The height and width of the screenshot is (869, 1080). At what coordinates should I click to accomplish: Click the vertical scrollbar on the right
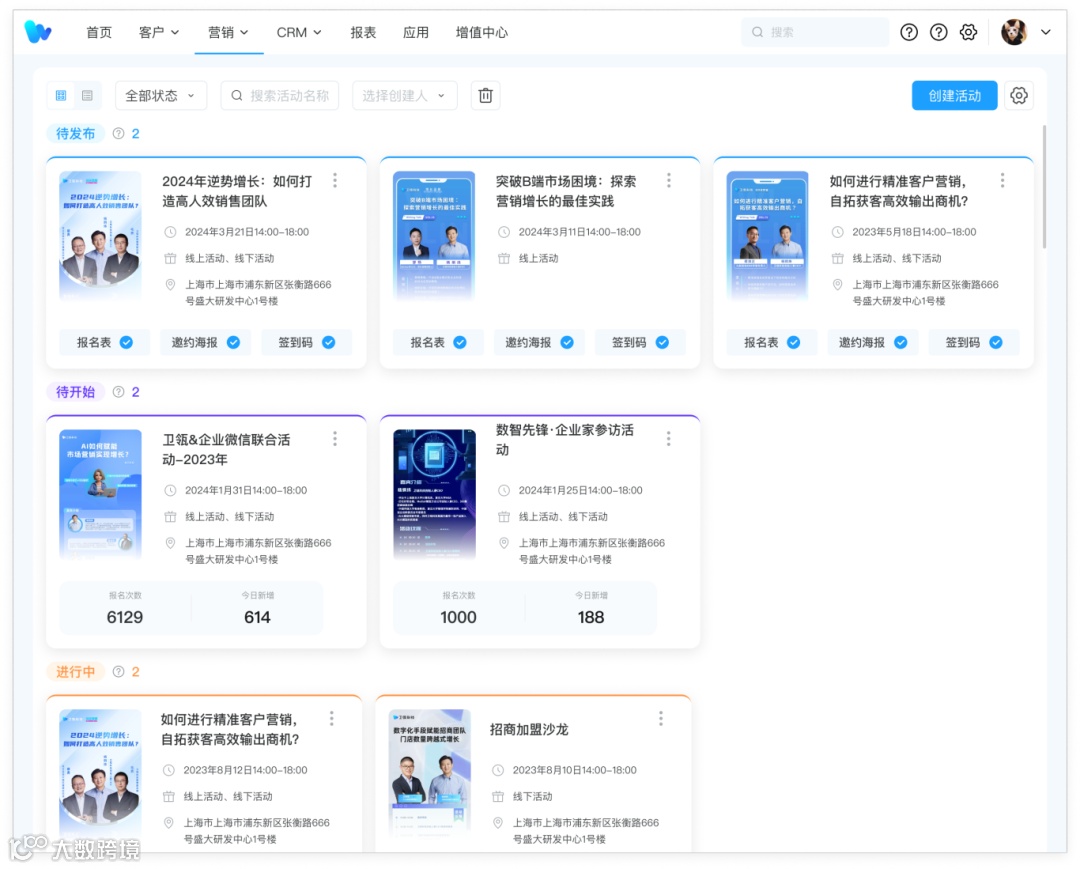[1044, 187]
